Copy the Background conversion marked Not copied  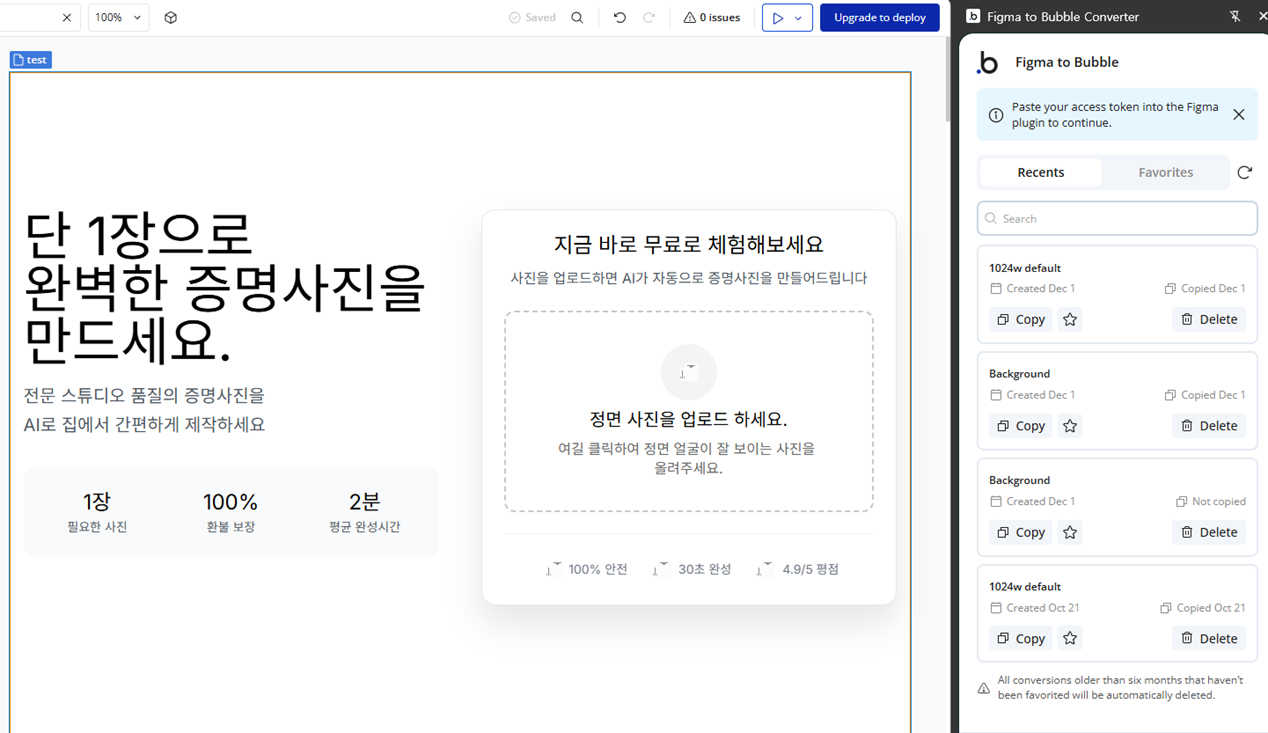pyautogui.click(x=1020, y=533)
